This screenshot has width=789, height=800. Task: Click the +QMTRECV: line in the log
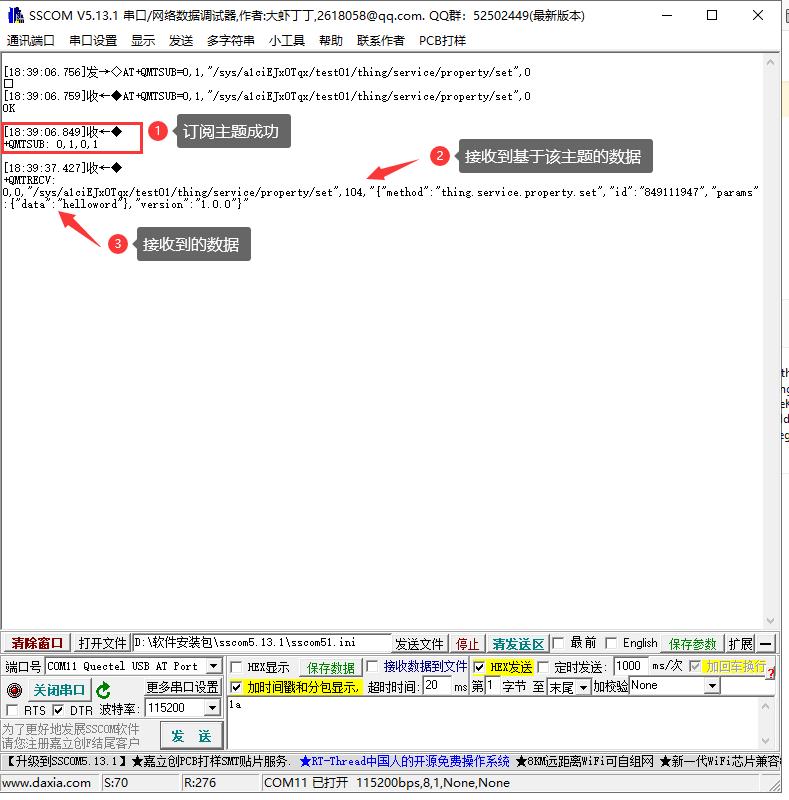coord(29,180)
